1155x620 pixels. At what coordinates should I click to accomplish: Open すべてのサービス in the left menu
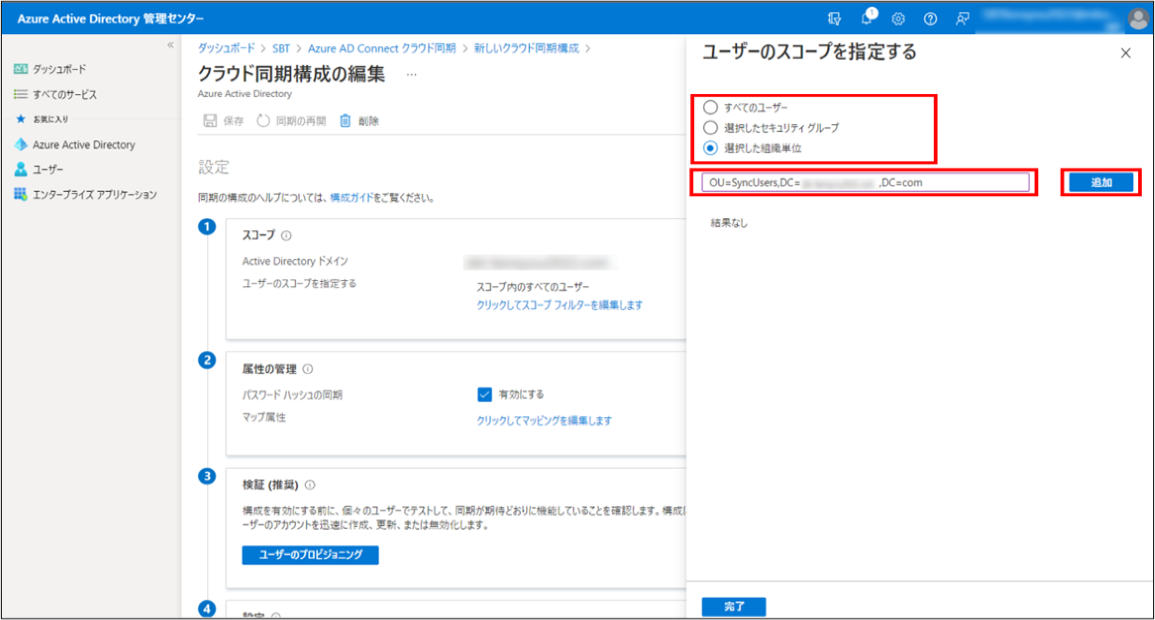[55, 94]
